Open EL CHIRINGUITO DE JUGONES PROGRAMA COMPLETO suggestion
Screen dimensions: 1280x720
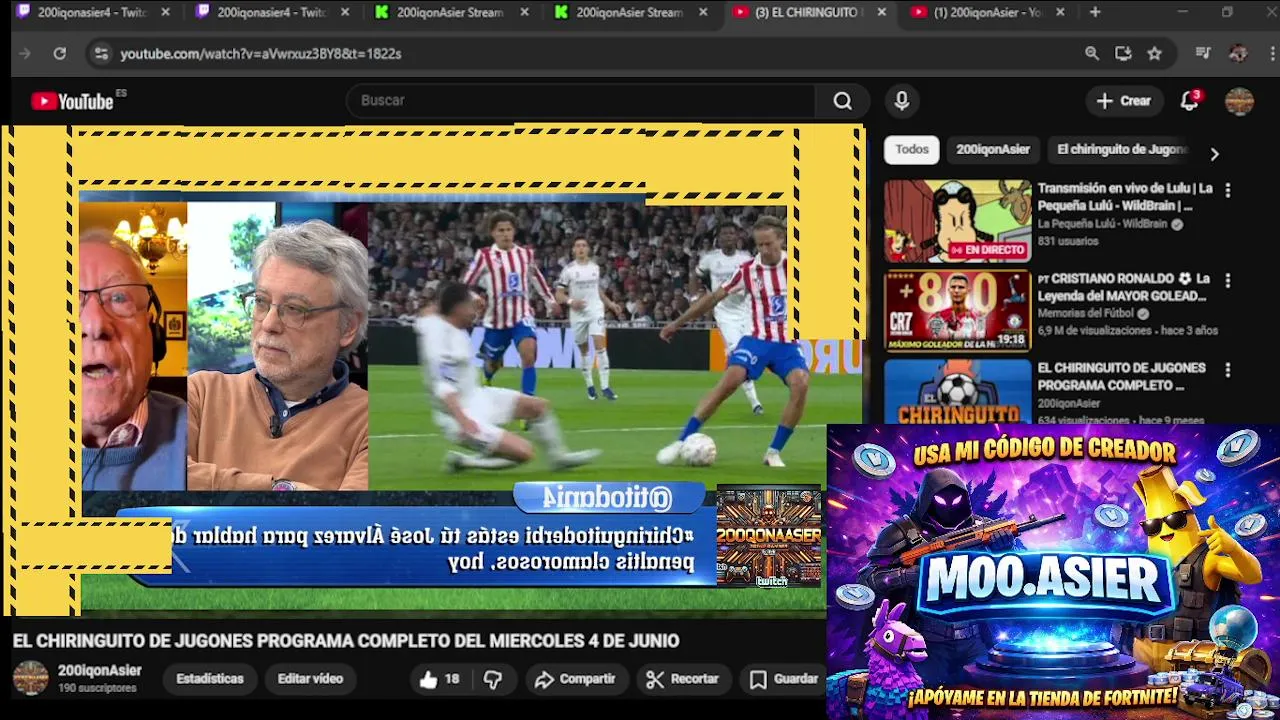pos(1121,377)
